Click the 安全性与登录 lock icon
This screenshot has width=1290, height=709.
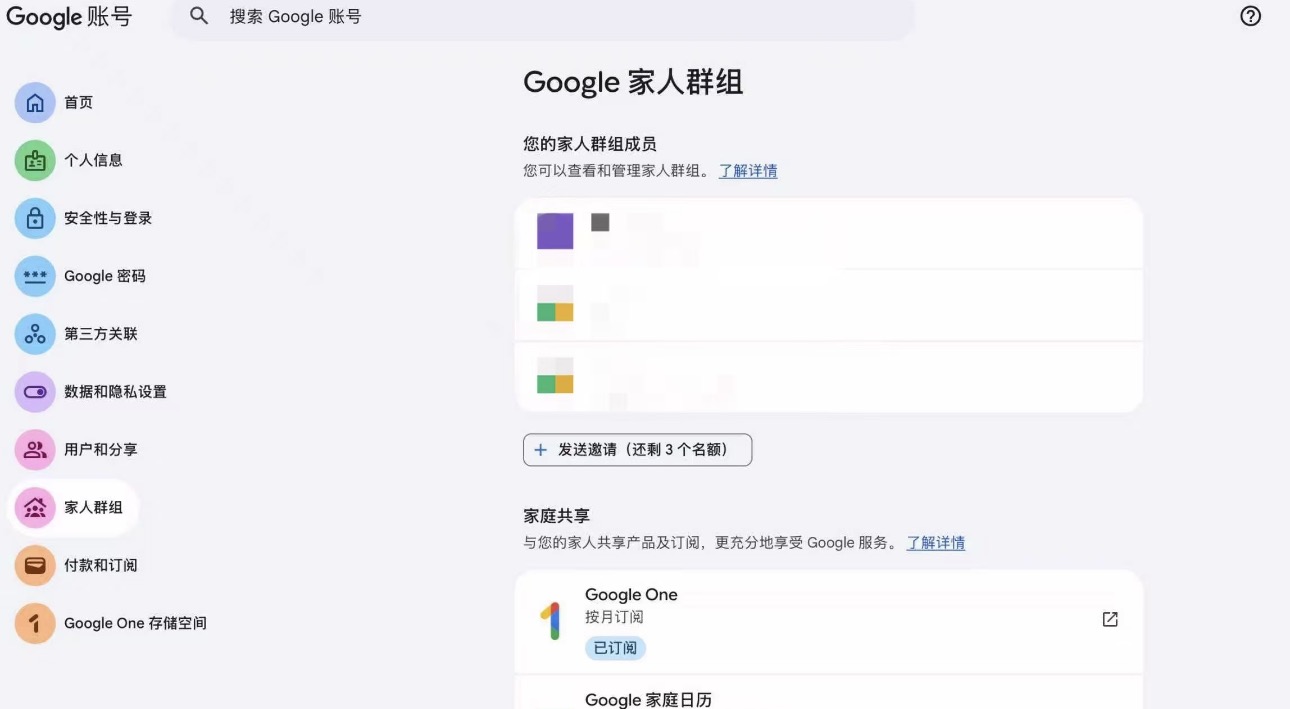tap(35, 219)
